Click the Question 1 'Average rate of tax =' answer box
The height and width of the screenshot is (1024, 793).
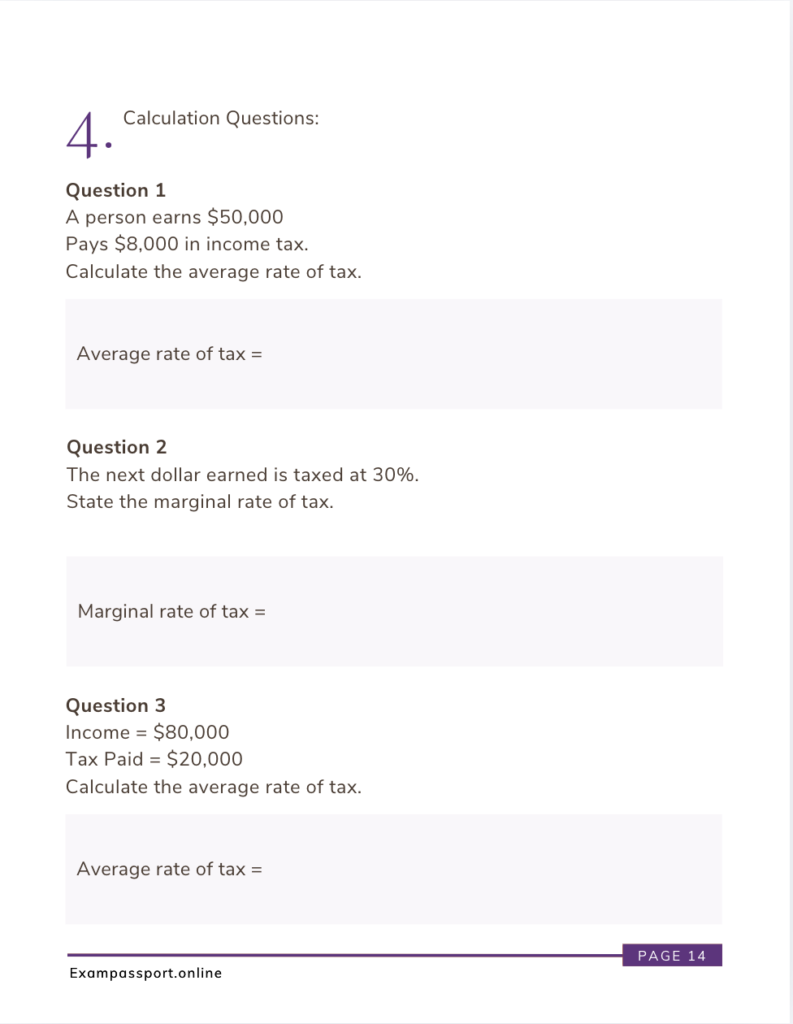point(394,354)
